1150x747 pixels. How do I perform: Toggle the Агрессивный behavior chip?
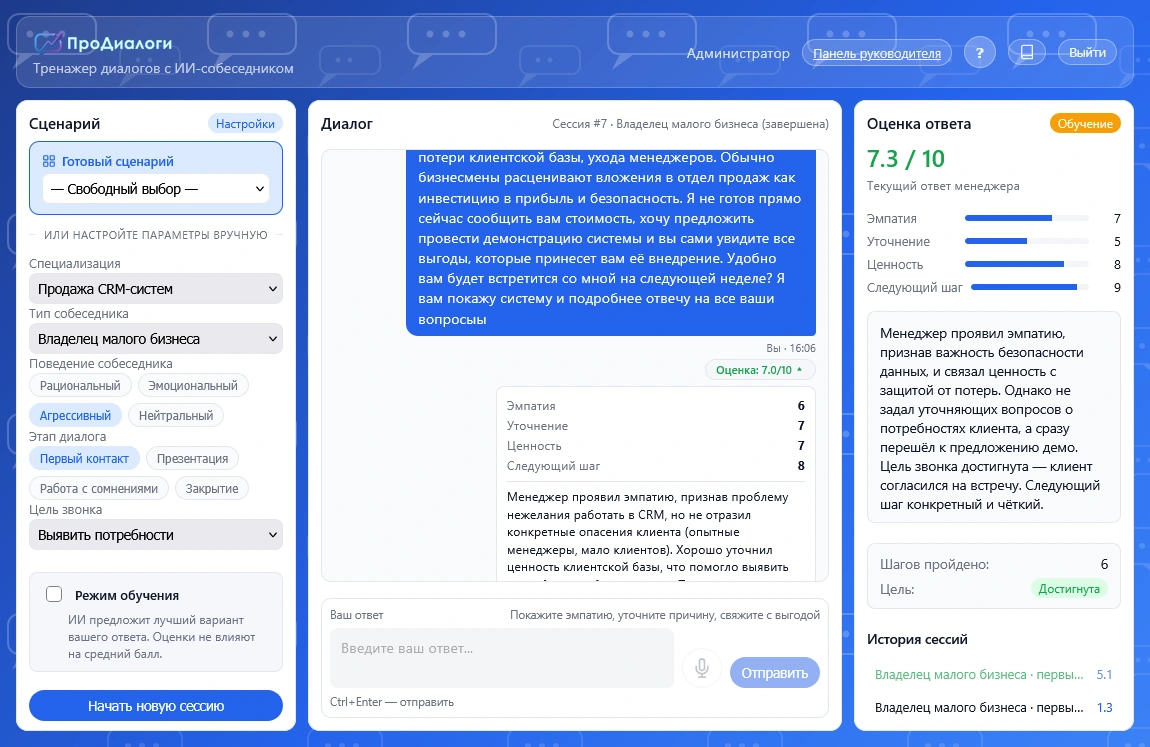click(x=75, y=416)
